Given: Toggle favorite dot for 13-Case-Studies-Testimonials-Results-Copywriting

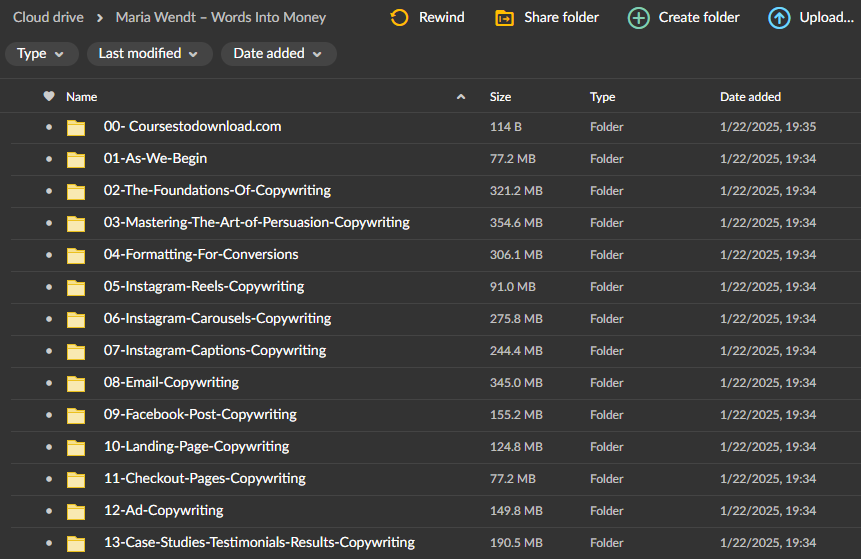Looking at the screenshot, I should pos(49,543).
